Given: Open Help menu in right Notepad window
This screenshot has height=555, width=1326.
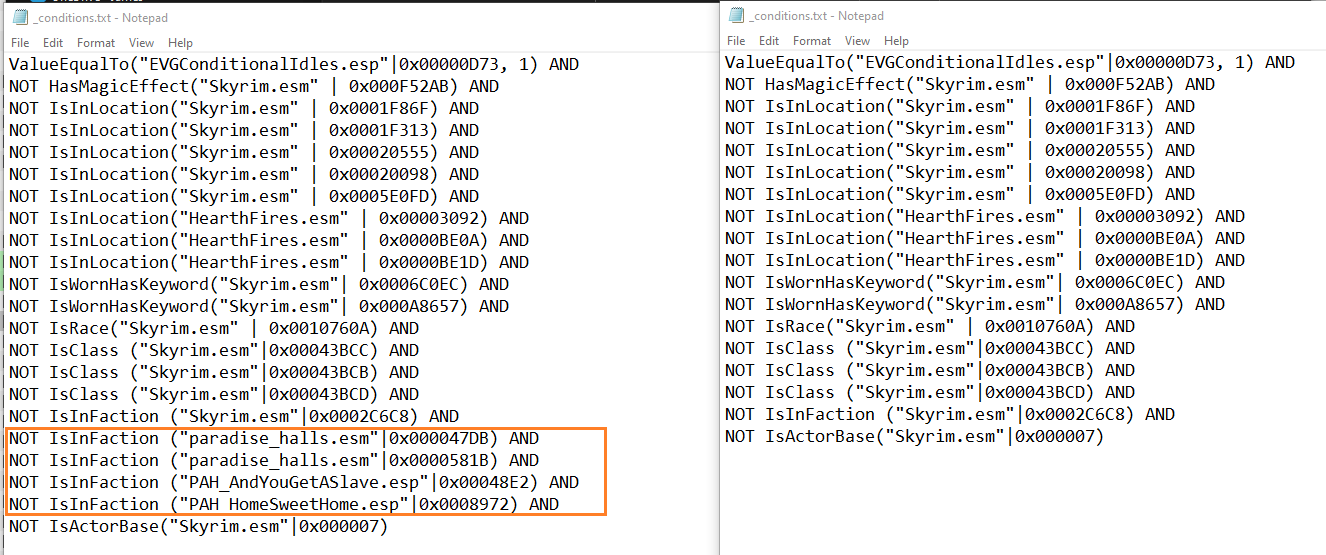Looking at the screenshot, I should 896,41.
